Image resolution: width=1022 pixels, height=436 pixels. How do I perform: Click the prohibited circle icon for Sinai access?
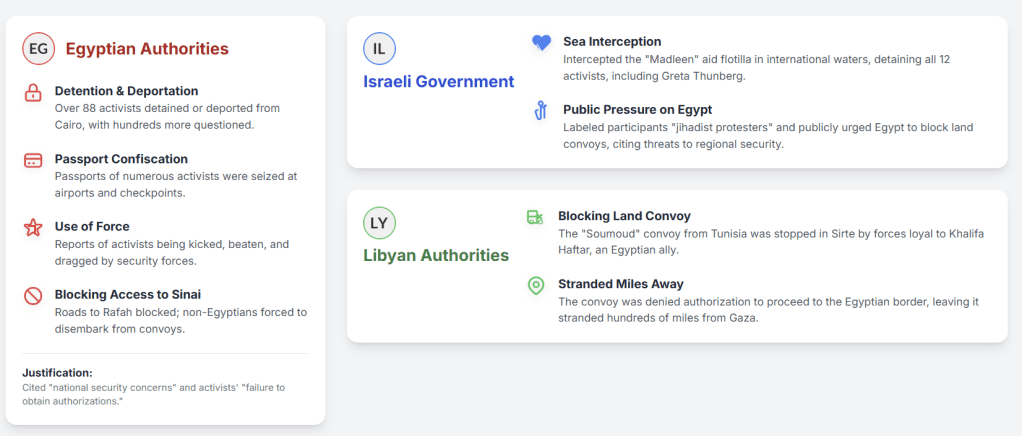click(33, 296)
